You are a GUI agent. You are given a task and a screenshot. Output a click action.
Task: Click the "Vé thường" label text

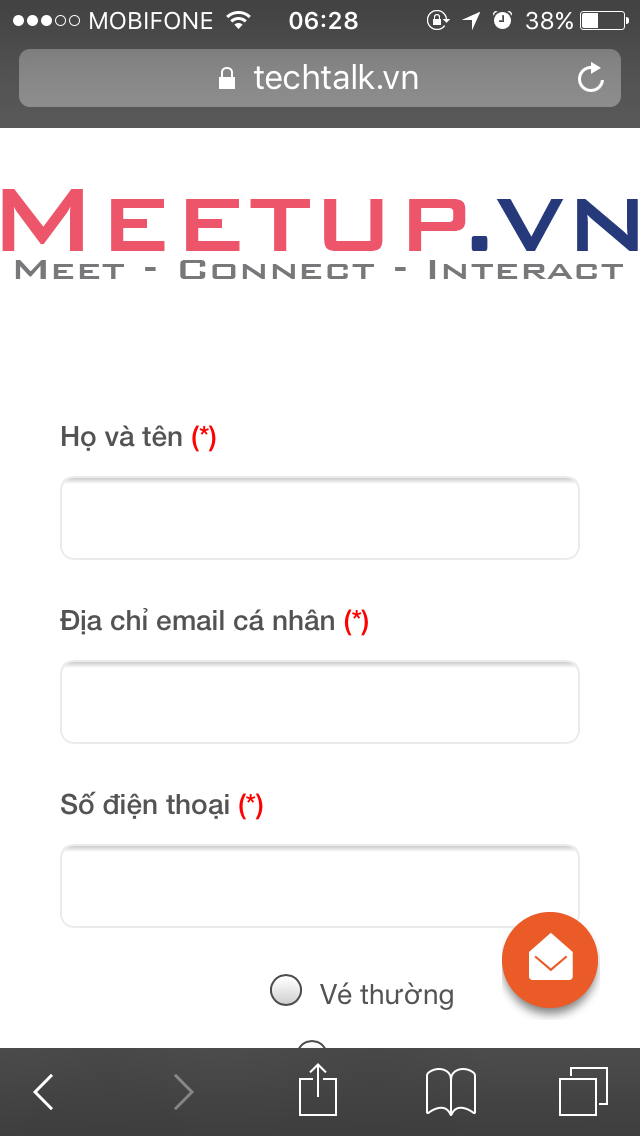386,994
